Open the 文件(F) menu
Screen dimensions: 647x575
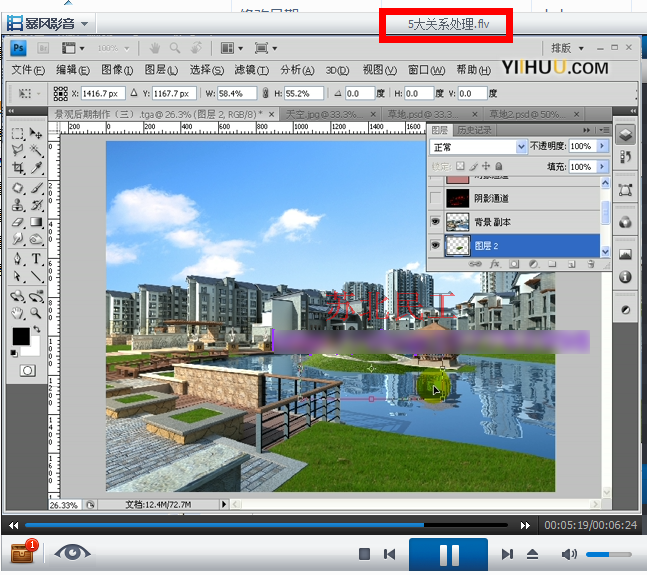[28, 70]
